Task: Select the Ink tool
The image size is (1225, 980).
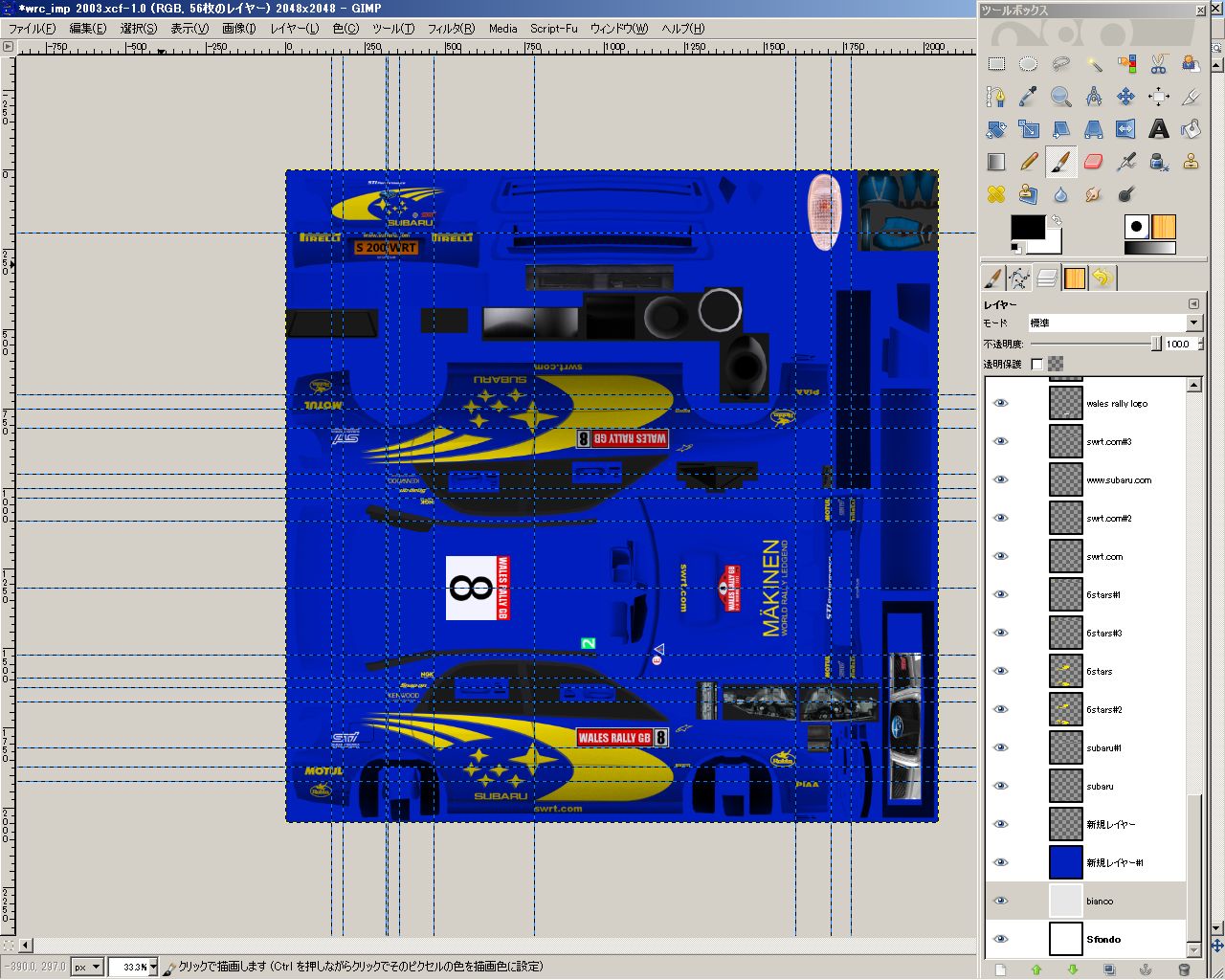Action: pos(1158,162)
